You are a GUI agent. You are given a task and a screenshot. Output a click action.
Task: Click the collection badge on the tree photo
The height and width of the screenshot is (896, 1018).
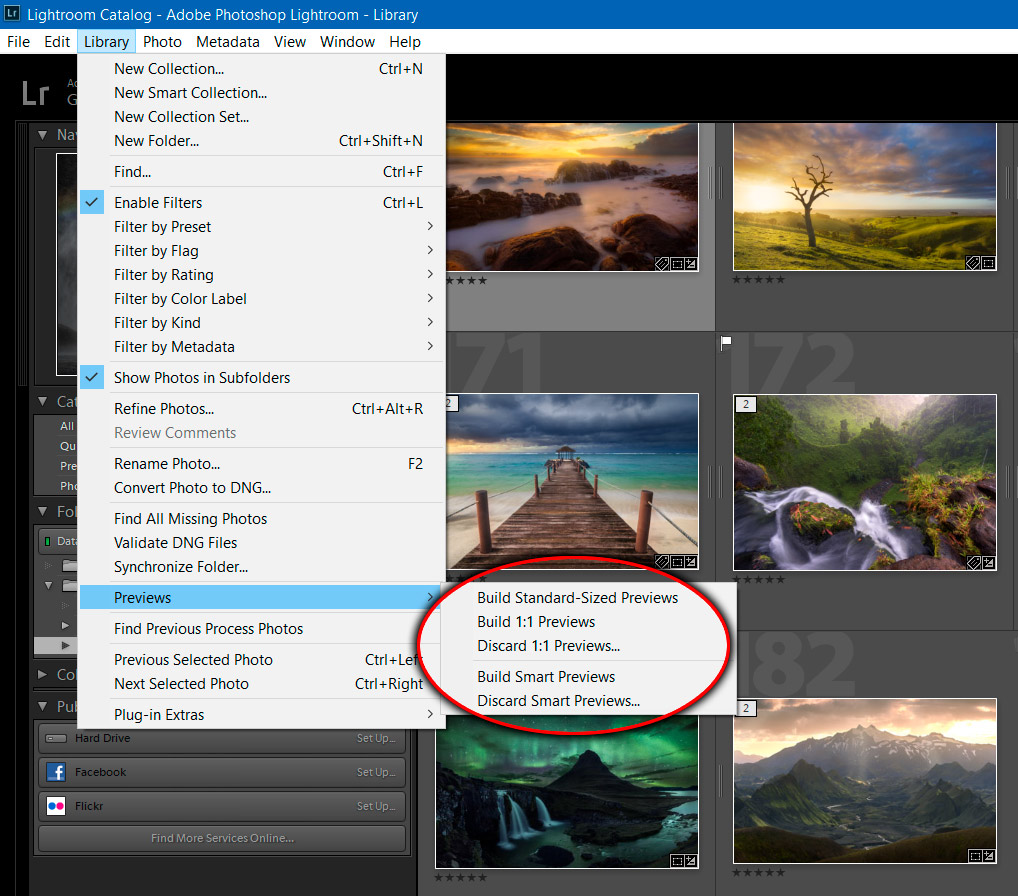(x=988, y=262)
